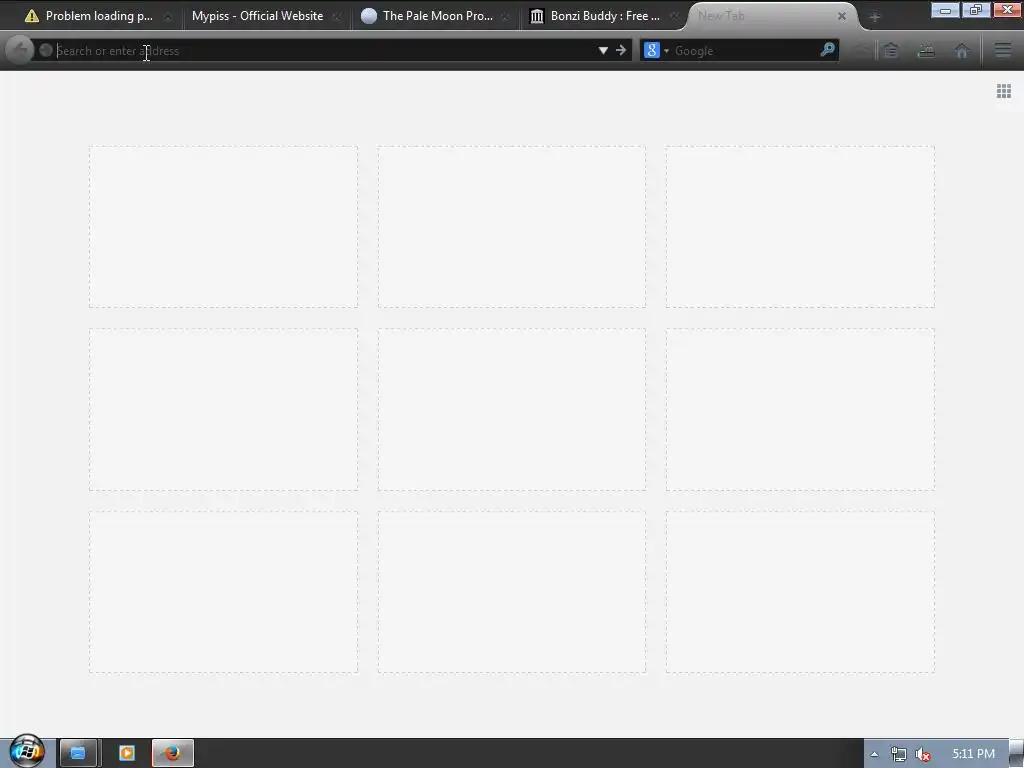Click the Go arrow in address bar

[621, 50]
